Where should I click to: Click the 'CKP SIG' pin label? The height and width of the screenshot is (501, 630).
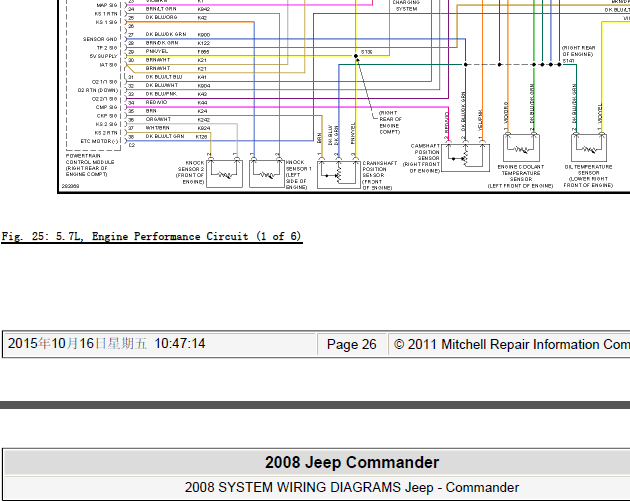[x=107, y=116]
